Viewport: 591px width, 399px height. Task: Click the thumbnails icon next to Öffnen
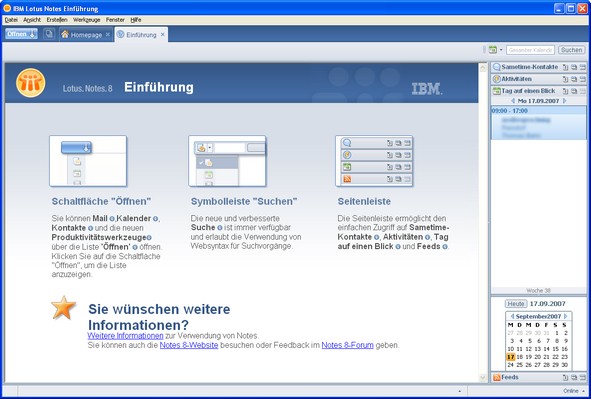[49, 34]
